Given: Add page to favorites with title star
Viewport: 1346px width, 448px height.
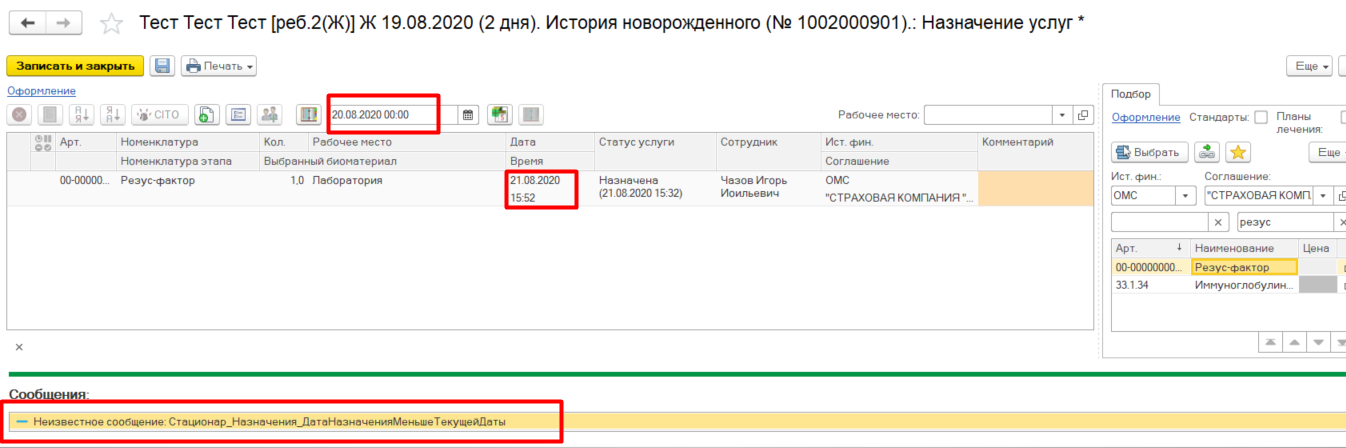Looking at the screenshot, I should point(113,24).
